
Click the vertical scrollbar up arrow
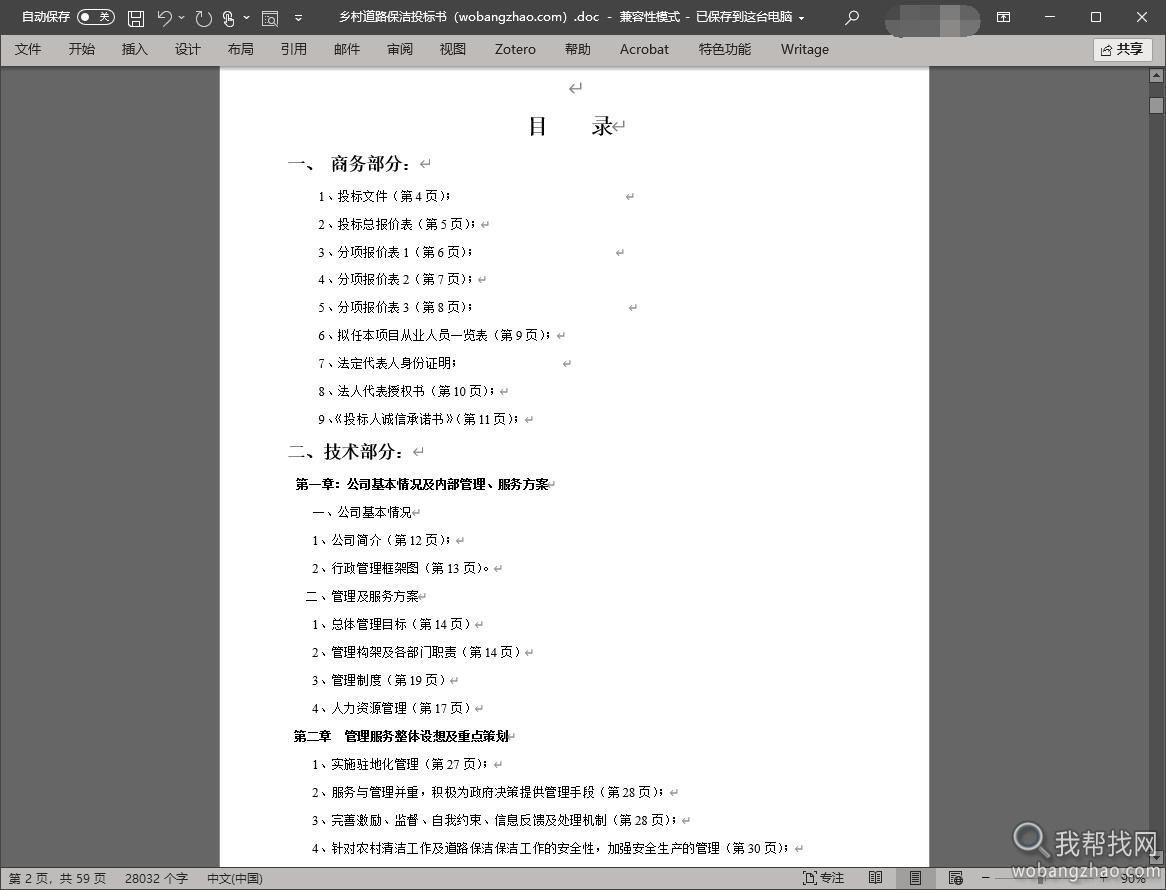pos(1156,75)
